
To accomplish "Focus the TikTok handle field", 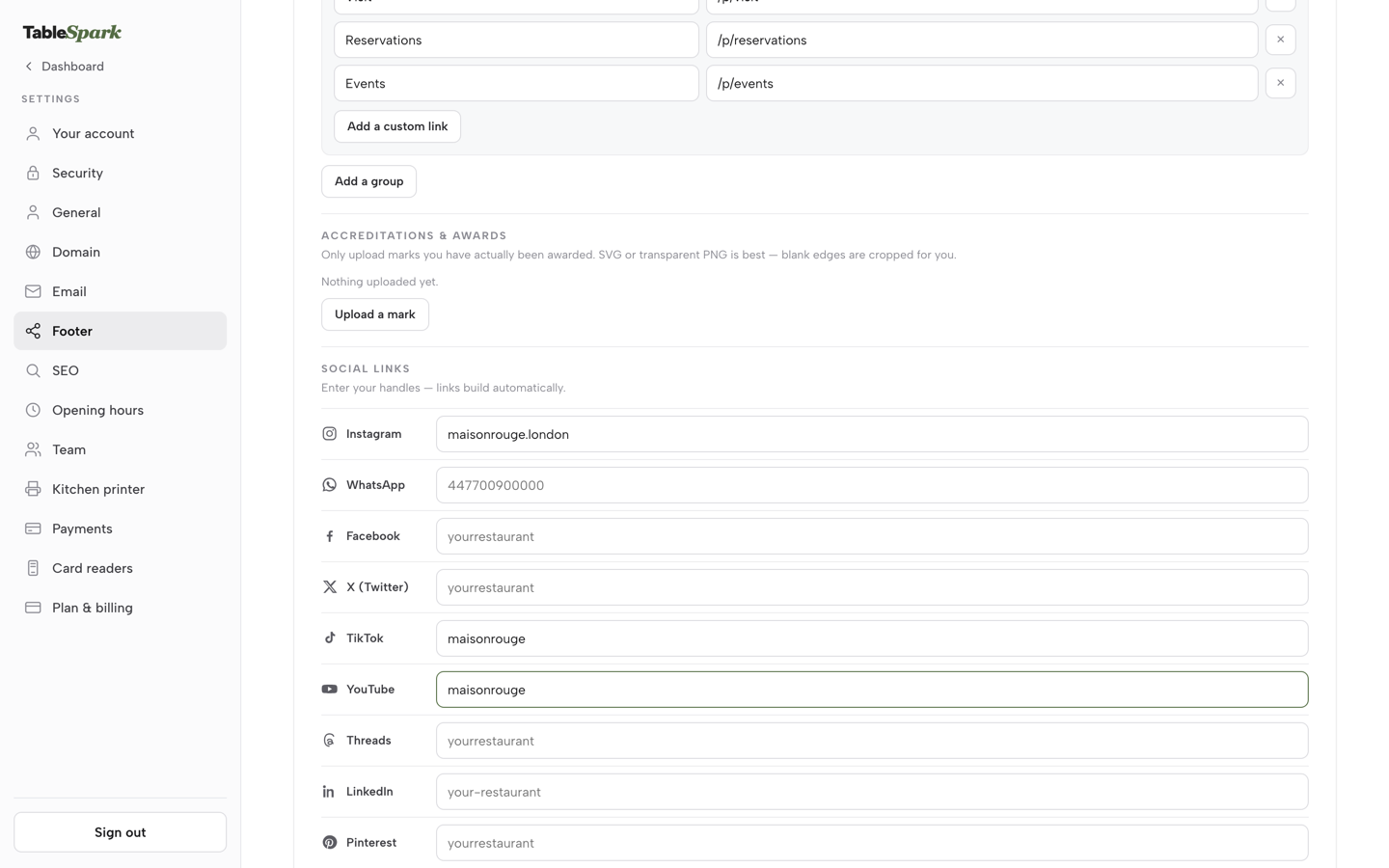I will pos(872,638).
